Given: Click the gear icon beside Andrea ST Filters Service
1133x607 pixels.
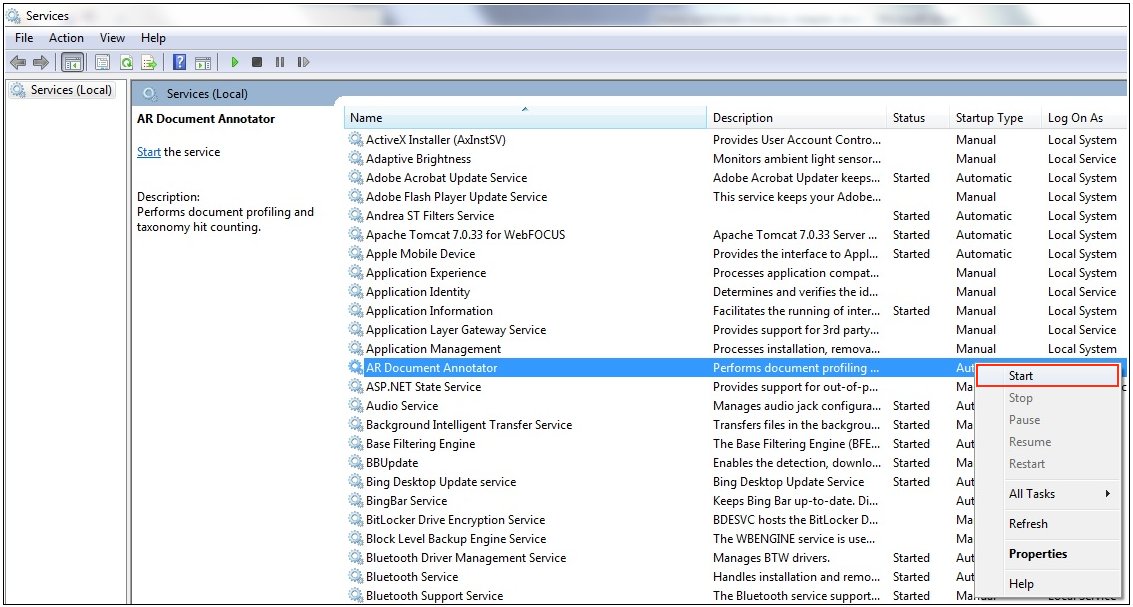Looking at the screenshot, I should tap(356, 215).
